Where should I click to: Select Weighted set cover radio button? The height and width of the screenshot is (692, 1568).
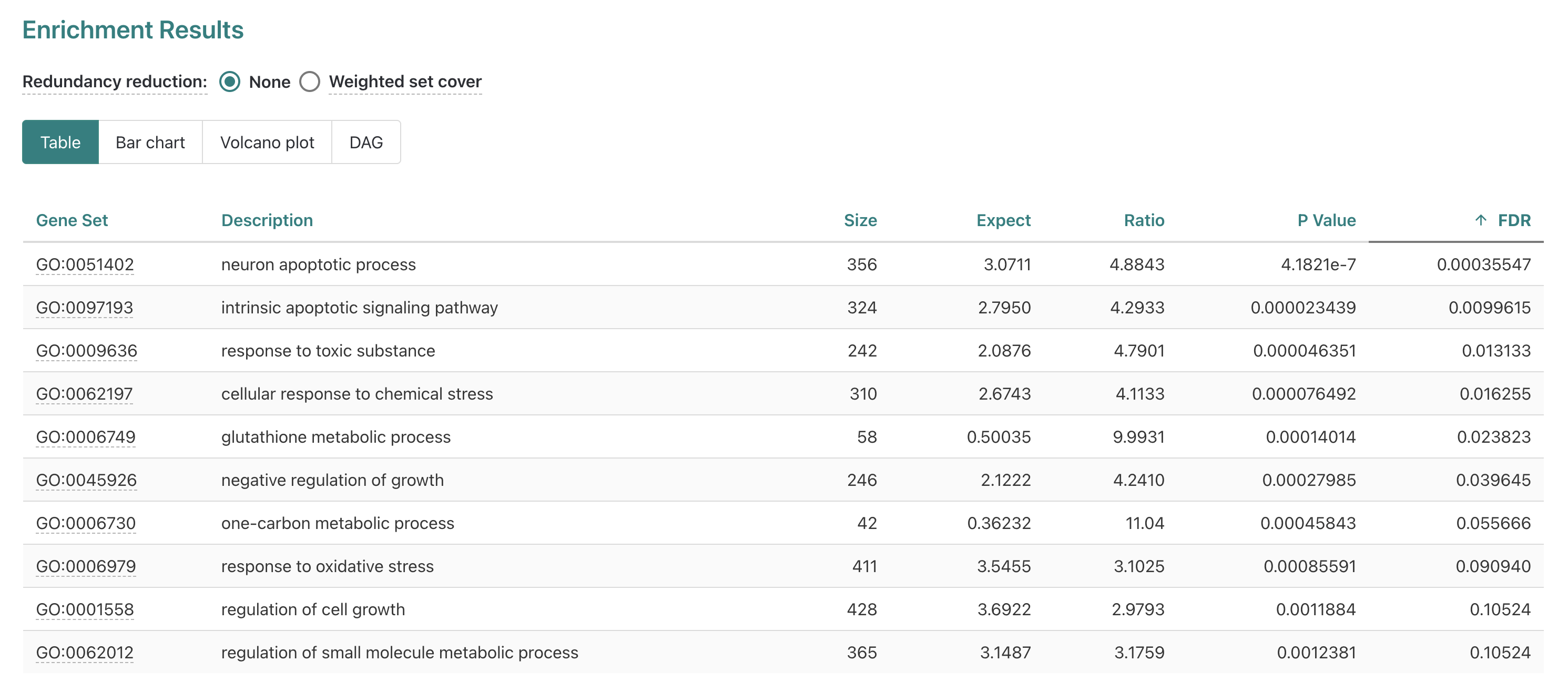[309, 82]
